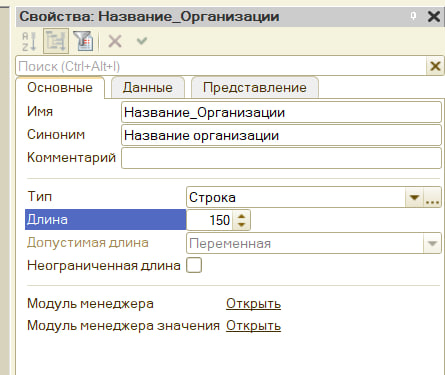Switch to the Представление tab

coord(255,88)
